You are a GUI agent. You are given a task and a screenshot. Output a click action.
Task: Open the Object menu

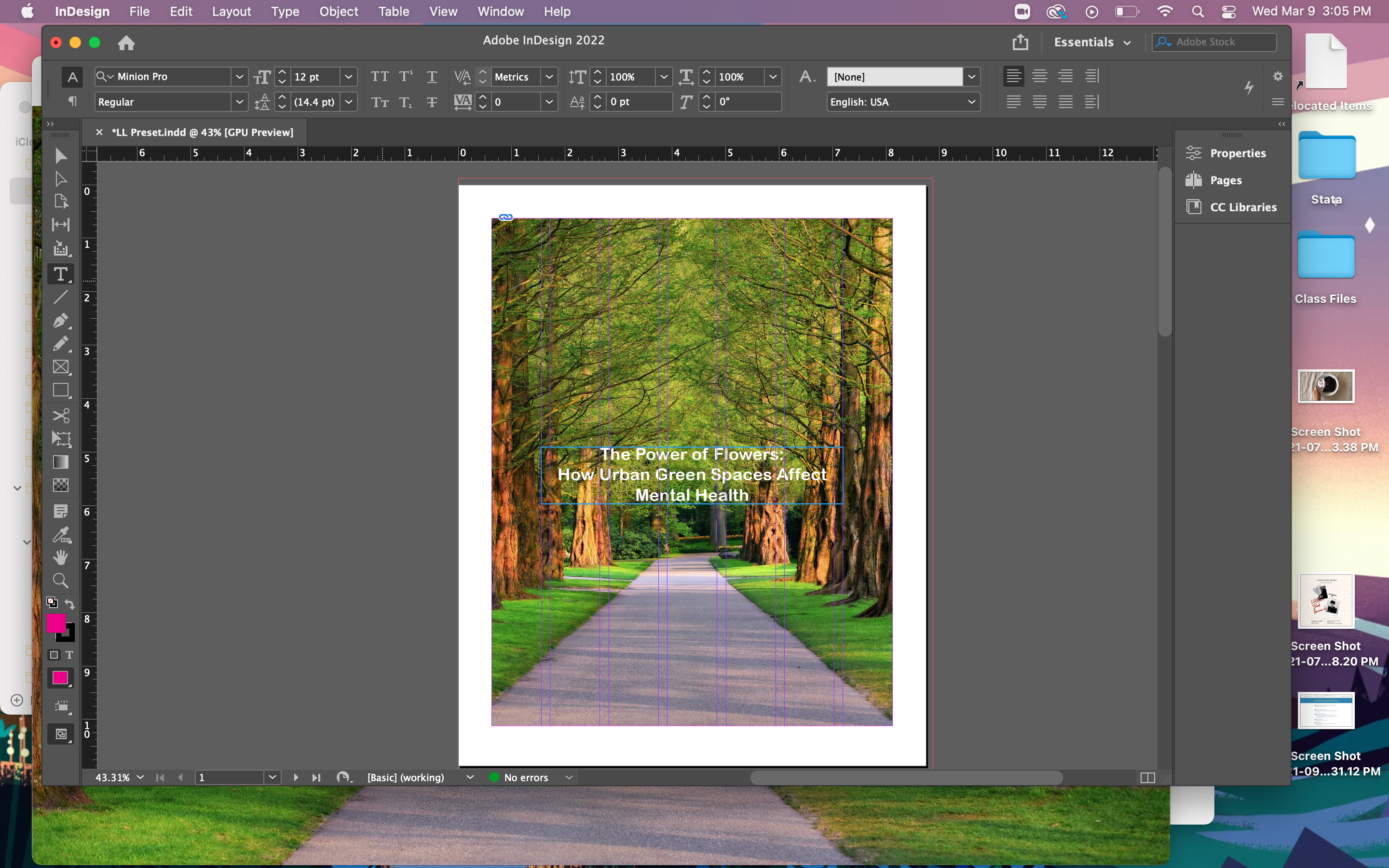coord(338,12)
